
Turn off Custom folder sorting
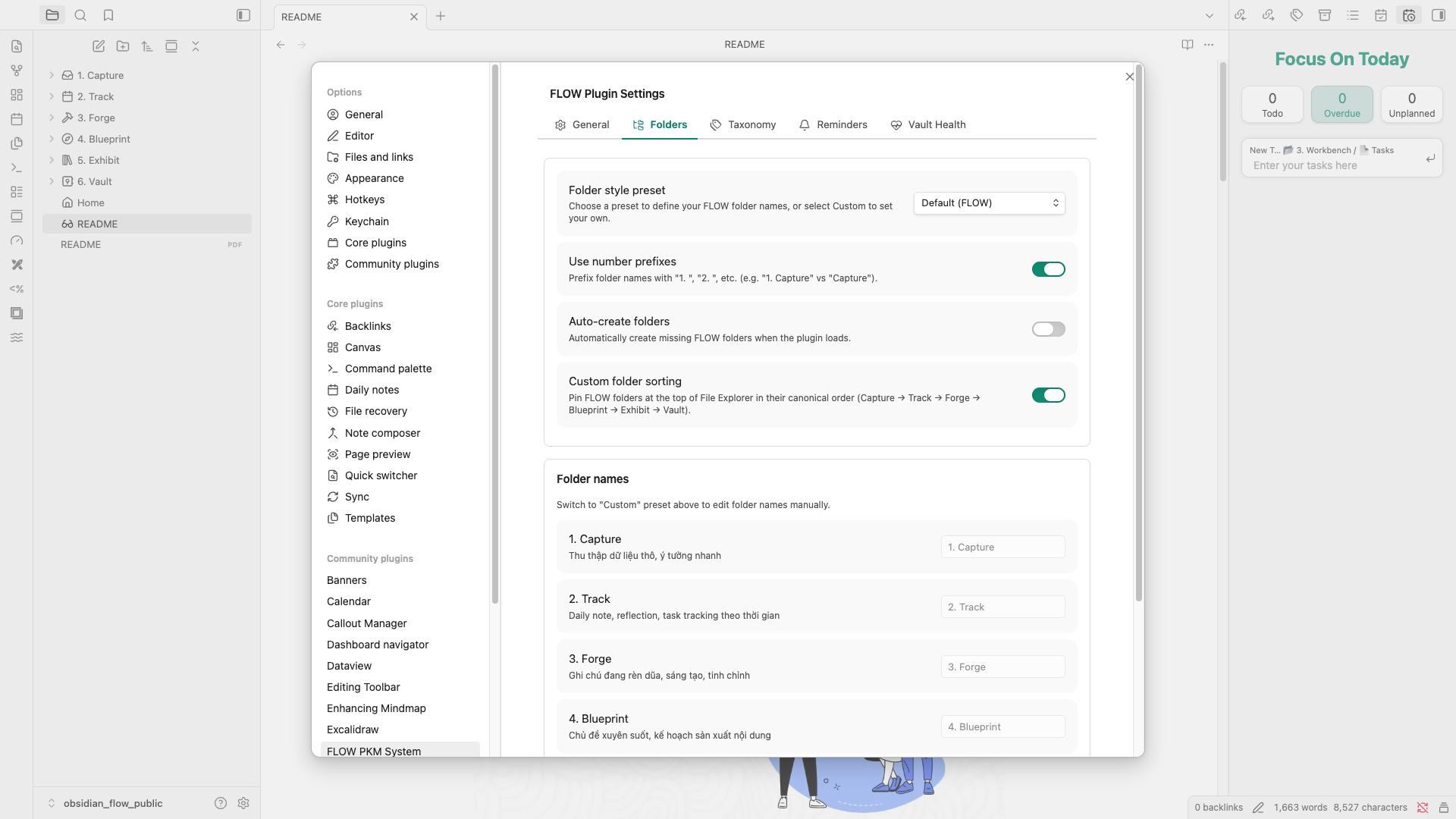coord(1048,394)
